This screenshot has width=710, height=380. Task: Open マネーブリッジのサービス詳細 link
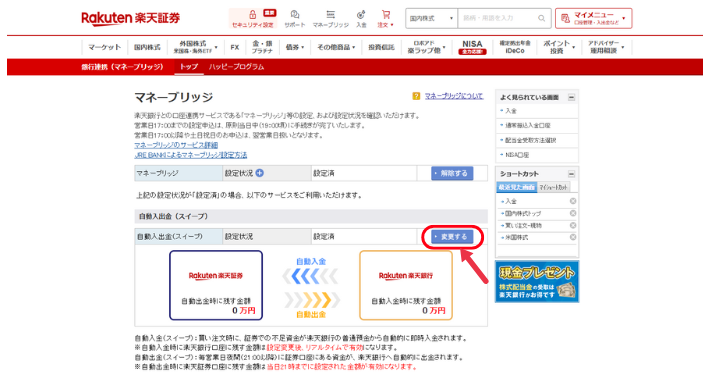point(176,145)
